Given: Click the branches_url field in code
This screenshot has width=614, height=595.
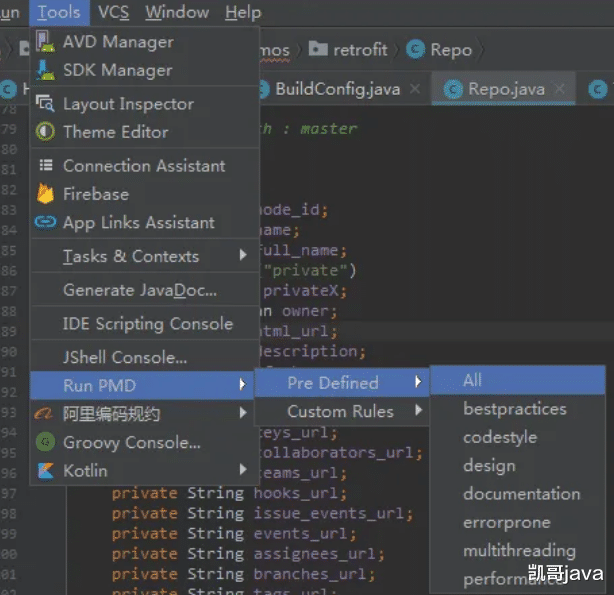Looking at the screenshot, I should (310, 574).
